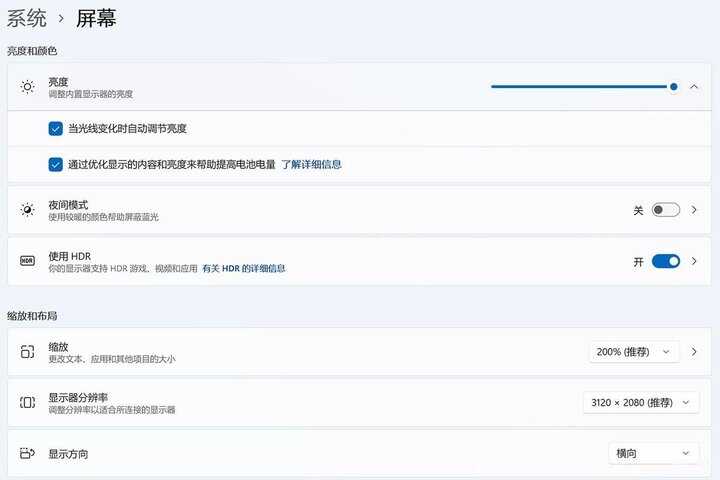
Task: Click the night light (夜间模式) icon
Action: [27, 210]
